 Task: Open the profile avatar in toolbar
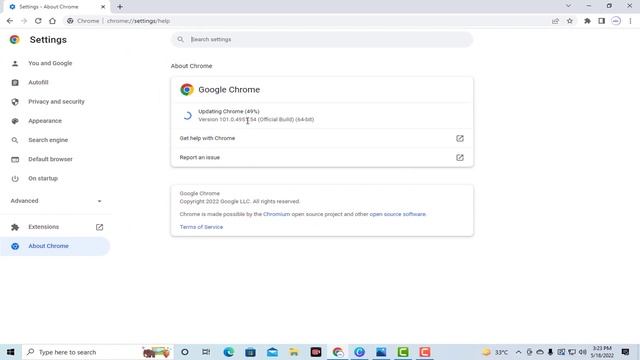[x=616, y=21]
